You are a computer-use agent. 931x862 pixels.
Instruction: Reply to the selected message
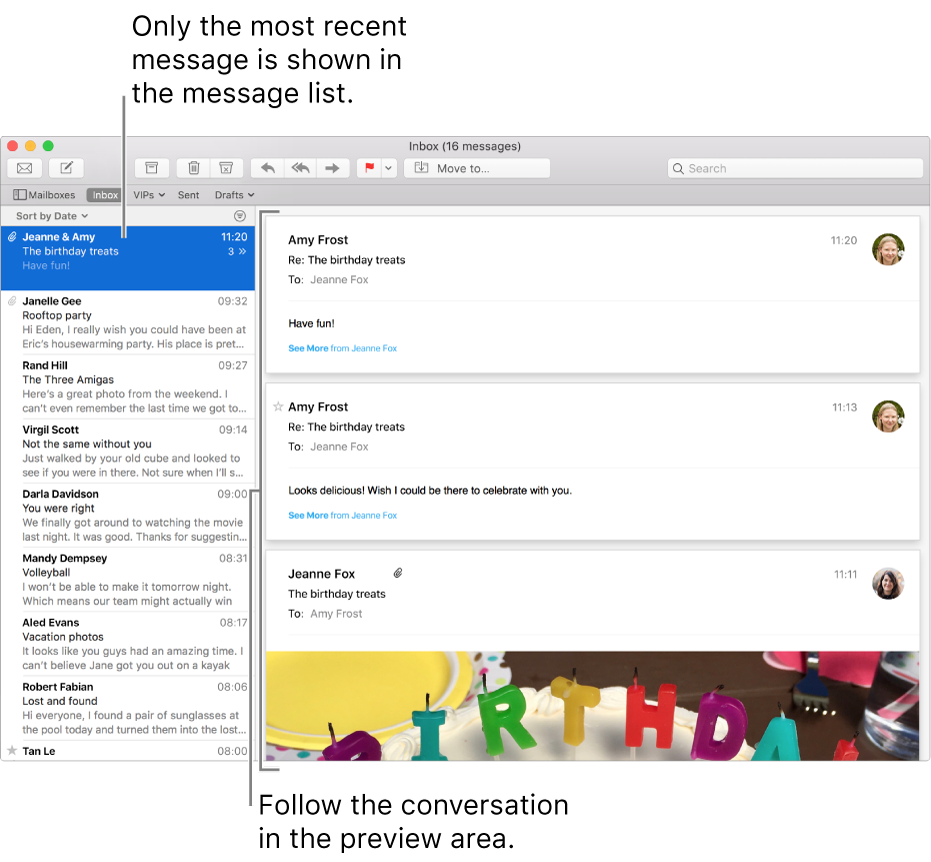point(267,167)
